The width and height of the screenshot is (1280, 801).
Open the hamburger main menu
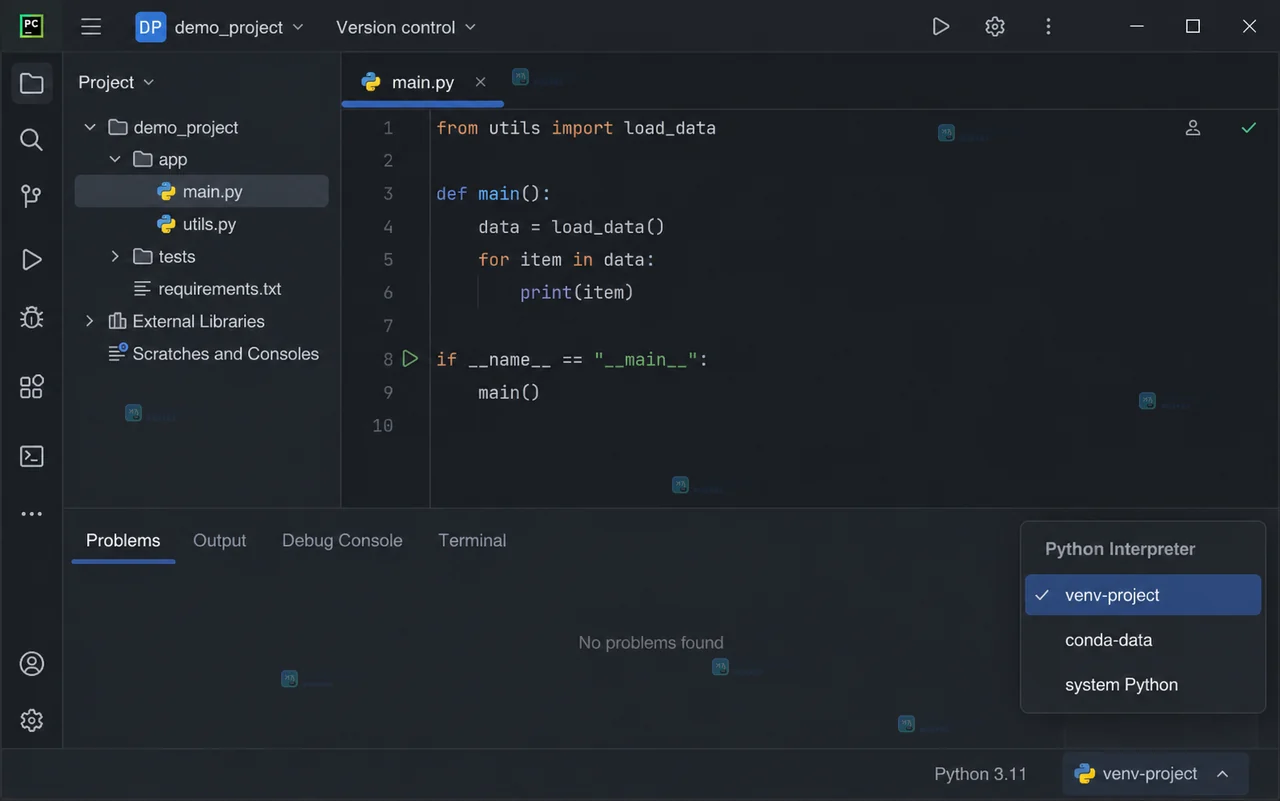coord(91,27)
